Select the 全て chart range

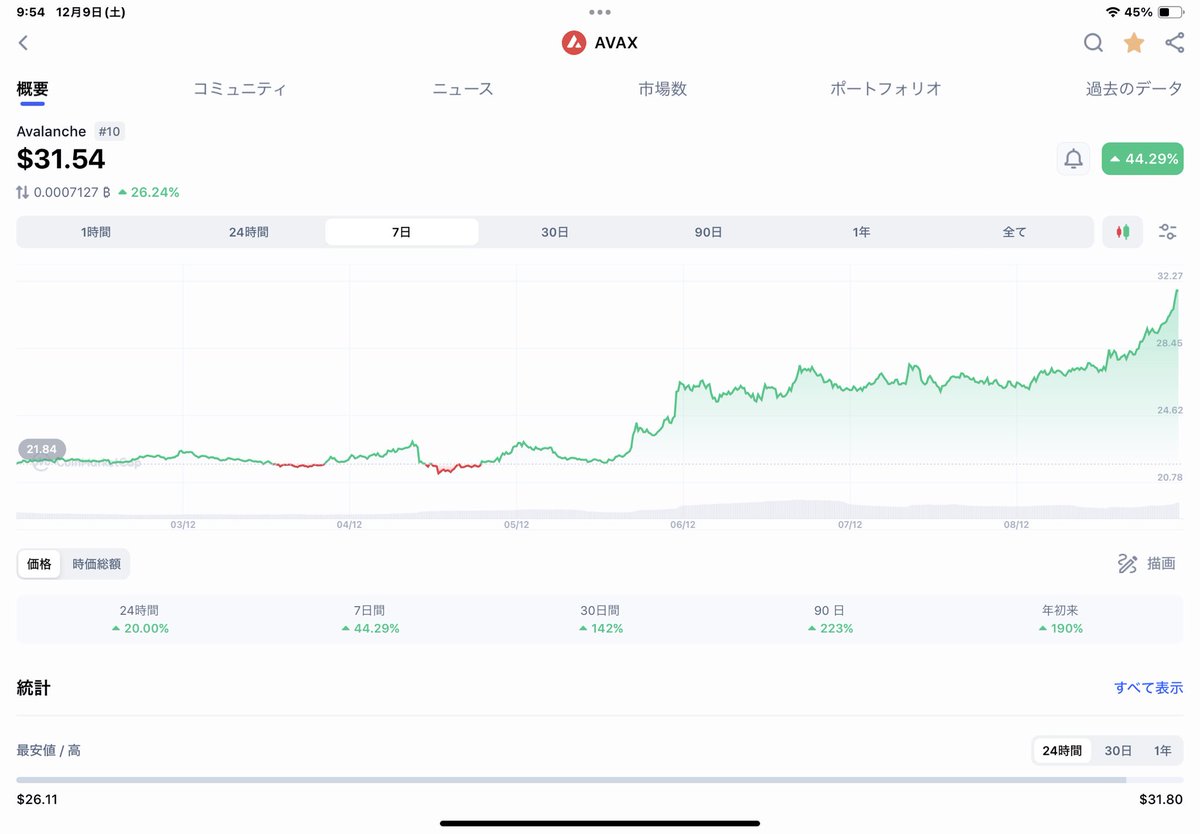(x=1014, y=232)
